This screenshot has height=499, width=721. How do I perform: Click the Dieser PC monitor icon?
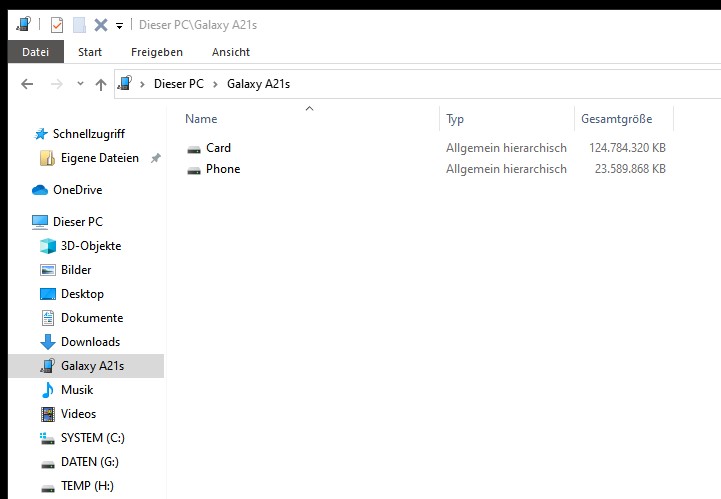(40, 222)
